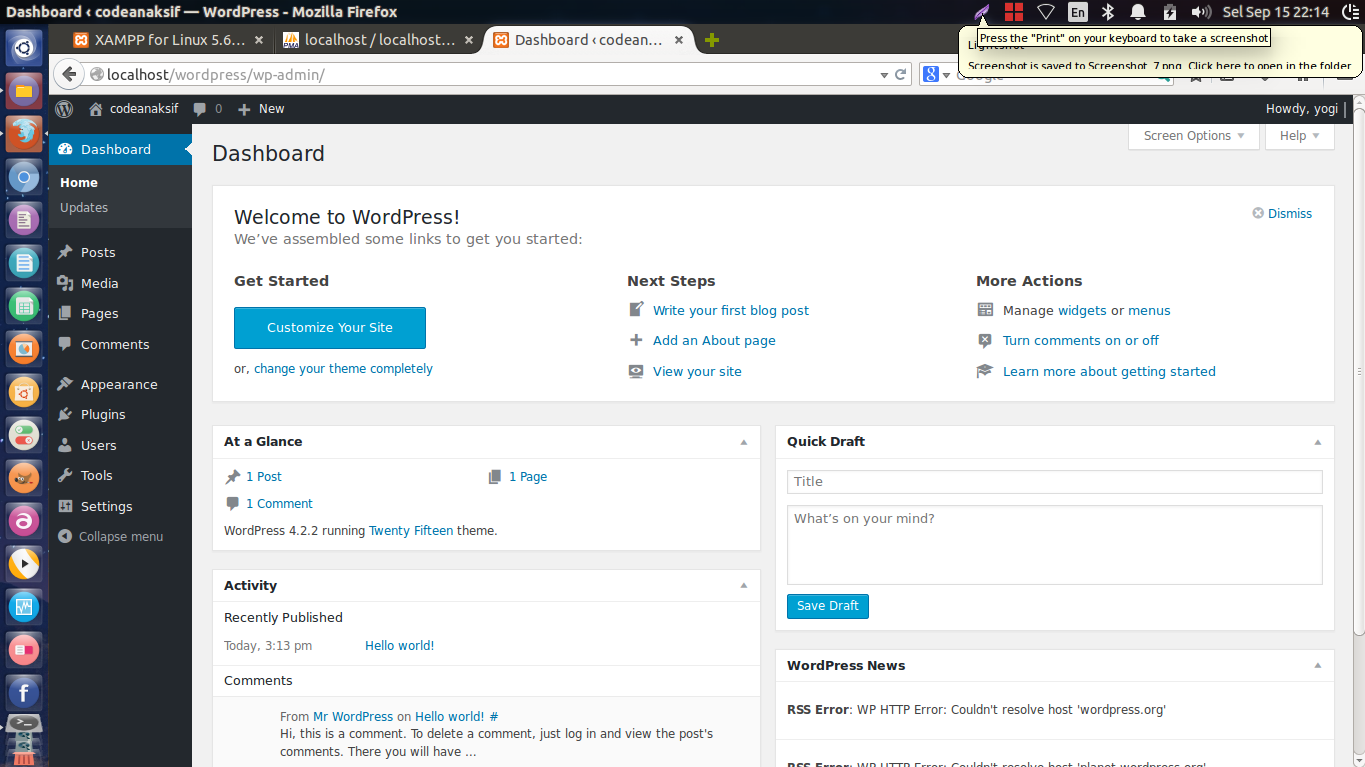This screenshot has width=1365, height=767.
Task: Open Tools using the wrench icon
Action: pyautogui.click(x=65, y=475)
